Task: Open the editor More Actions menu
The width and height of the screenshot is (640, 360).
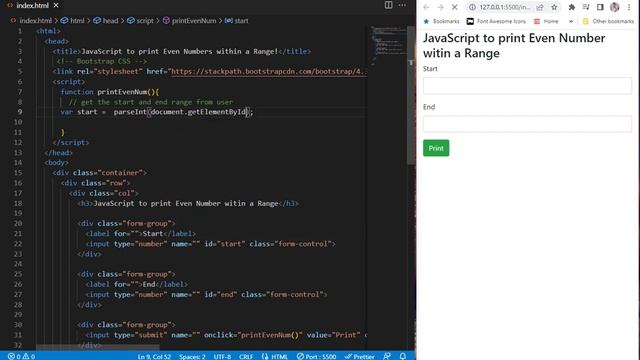Action: click(x=402, y=5)
